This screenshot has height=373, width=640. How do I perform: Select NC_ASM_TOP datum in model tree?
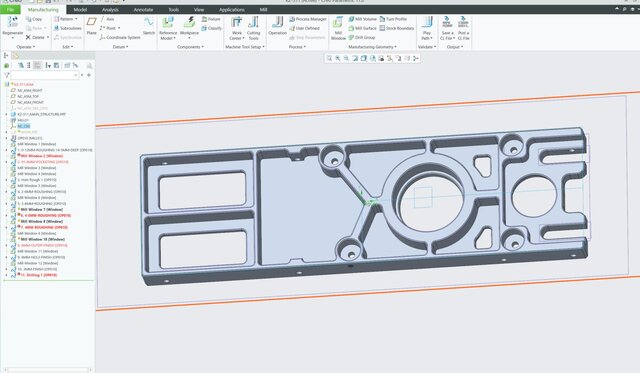click(x=28, y=97)
